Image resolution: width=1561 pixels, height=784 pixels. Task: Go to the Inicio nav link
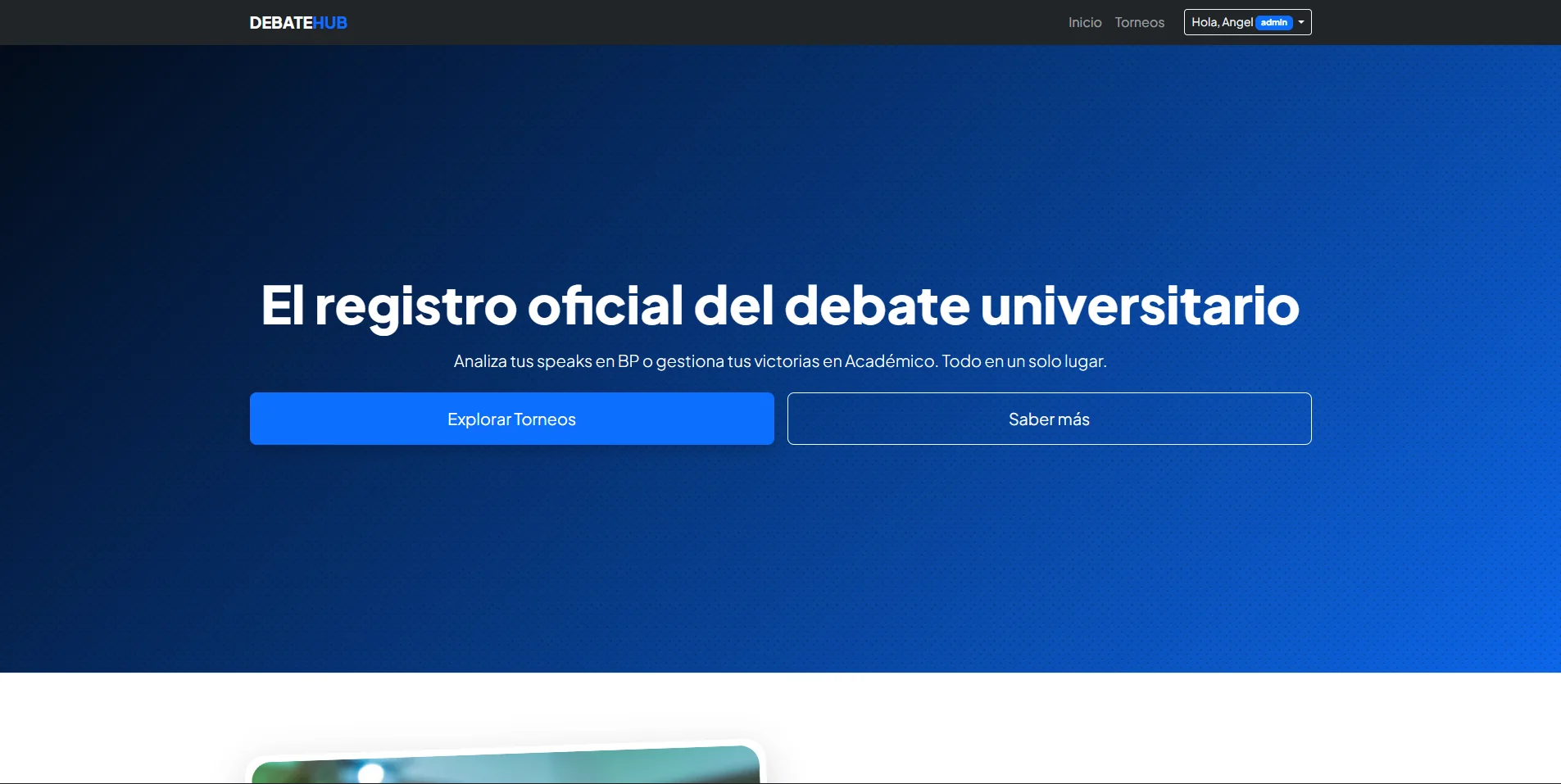[1085, 23]
